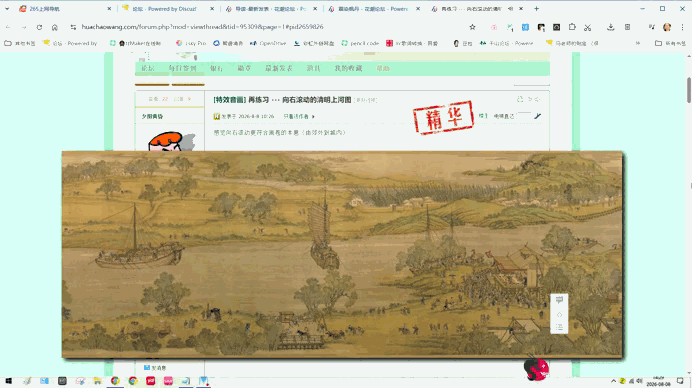Open the Chrome profile avatar
The image size is (692, 388).
pyautogui.click(x=667, y=27)
